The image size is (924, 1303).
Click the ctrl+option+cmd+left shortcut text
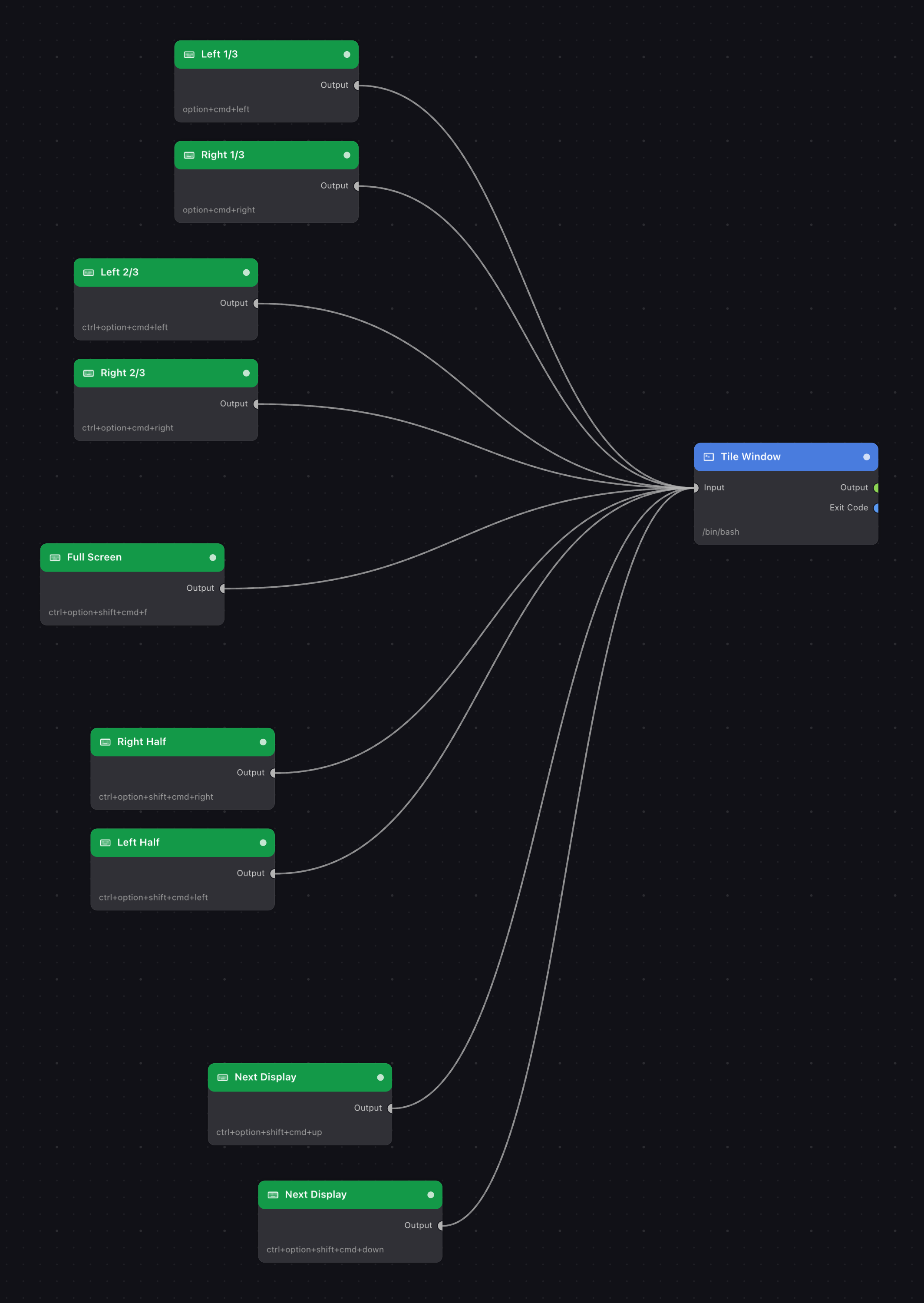click(x=125, y=327)
